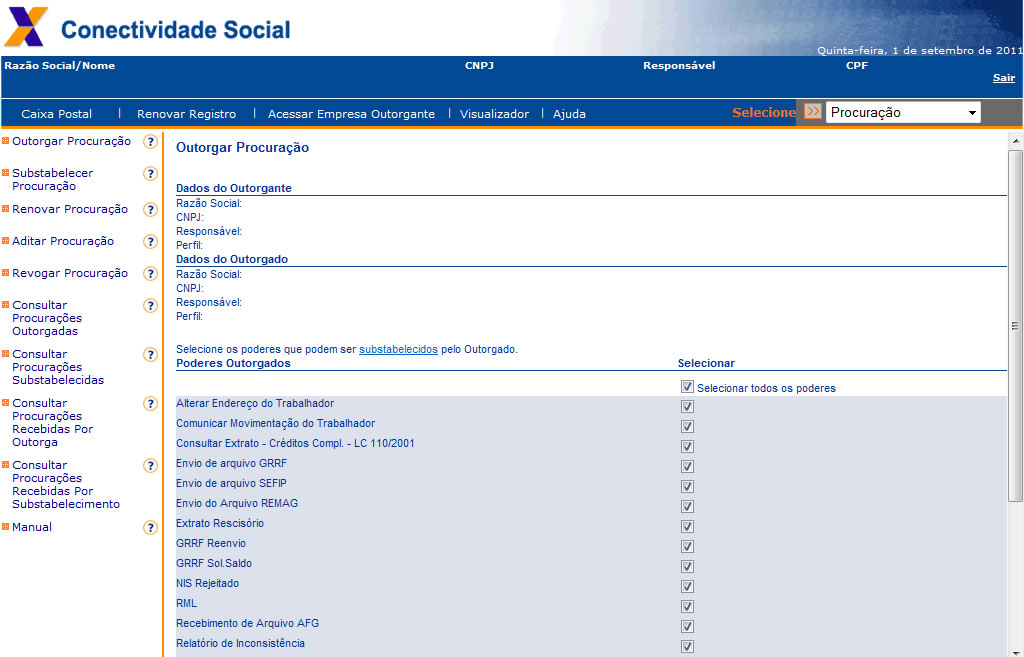Image resolution: width=1024 pixels, height=657 pixels.
Task: Click orange plus icon before Manual
Action: 5,526
